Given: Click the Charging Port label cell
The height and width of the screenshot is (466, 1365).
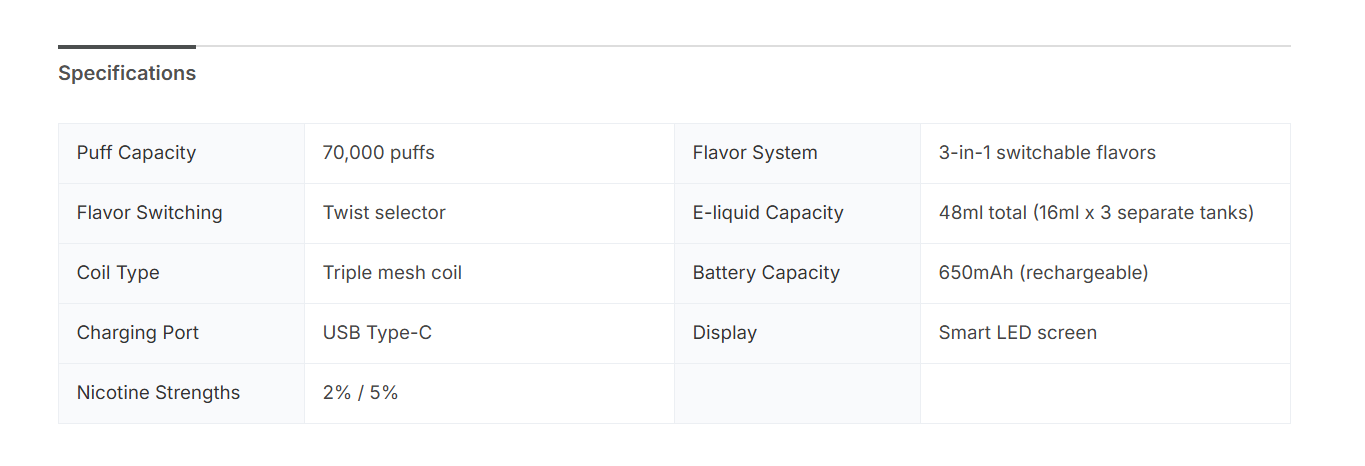Looking at the screenshot, I should coord(138,333).
